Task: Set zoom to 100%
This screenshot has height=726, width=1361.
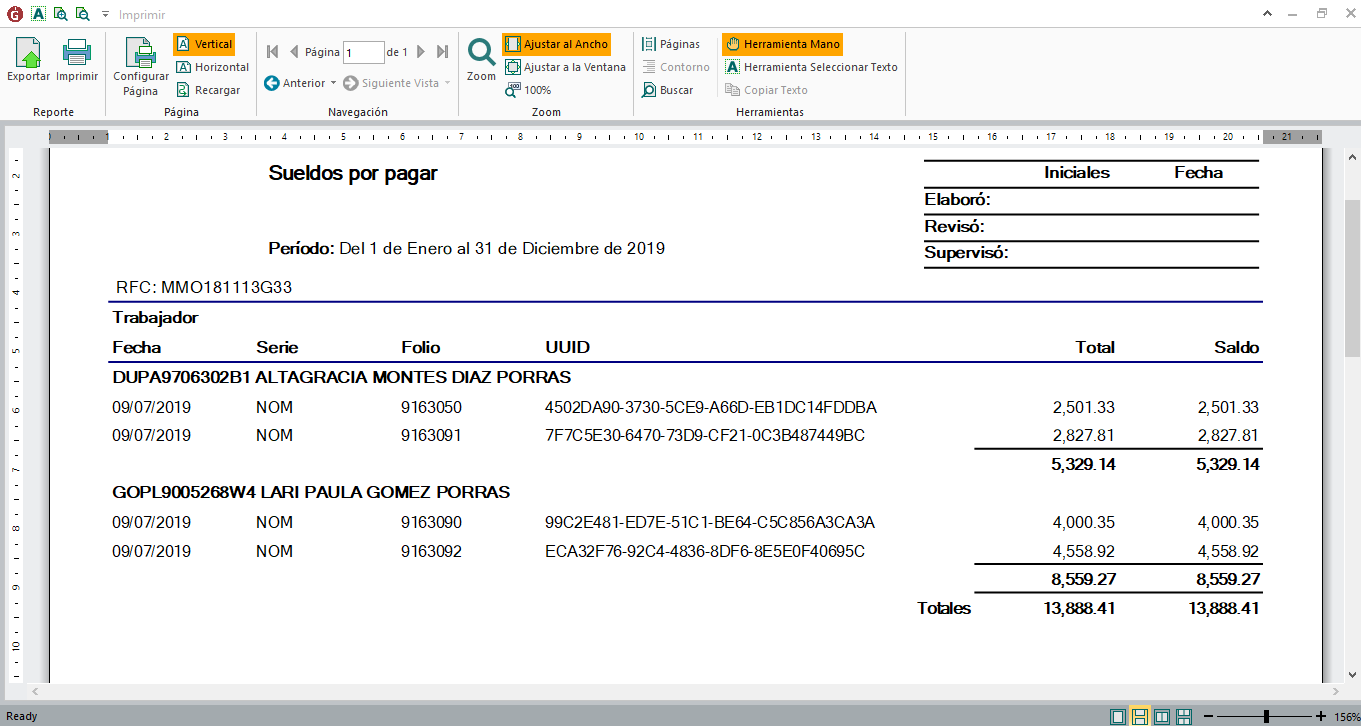Action: (528, 90)
